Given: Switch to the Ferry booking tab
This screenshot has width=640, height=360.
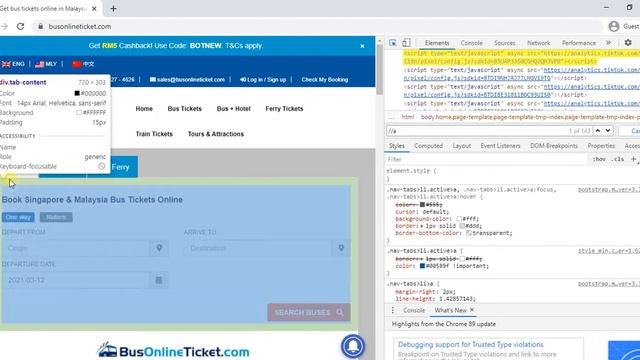Looking at the screenshot, I should 120,167.
